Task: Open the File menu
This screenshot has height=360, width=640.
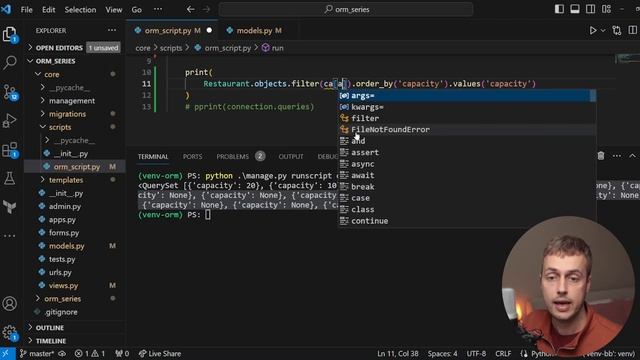Action: click(x=27, y=9)
